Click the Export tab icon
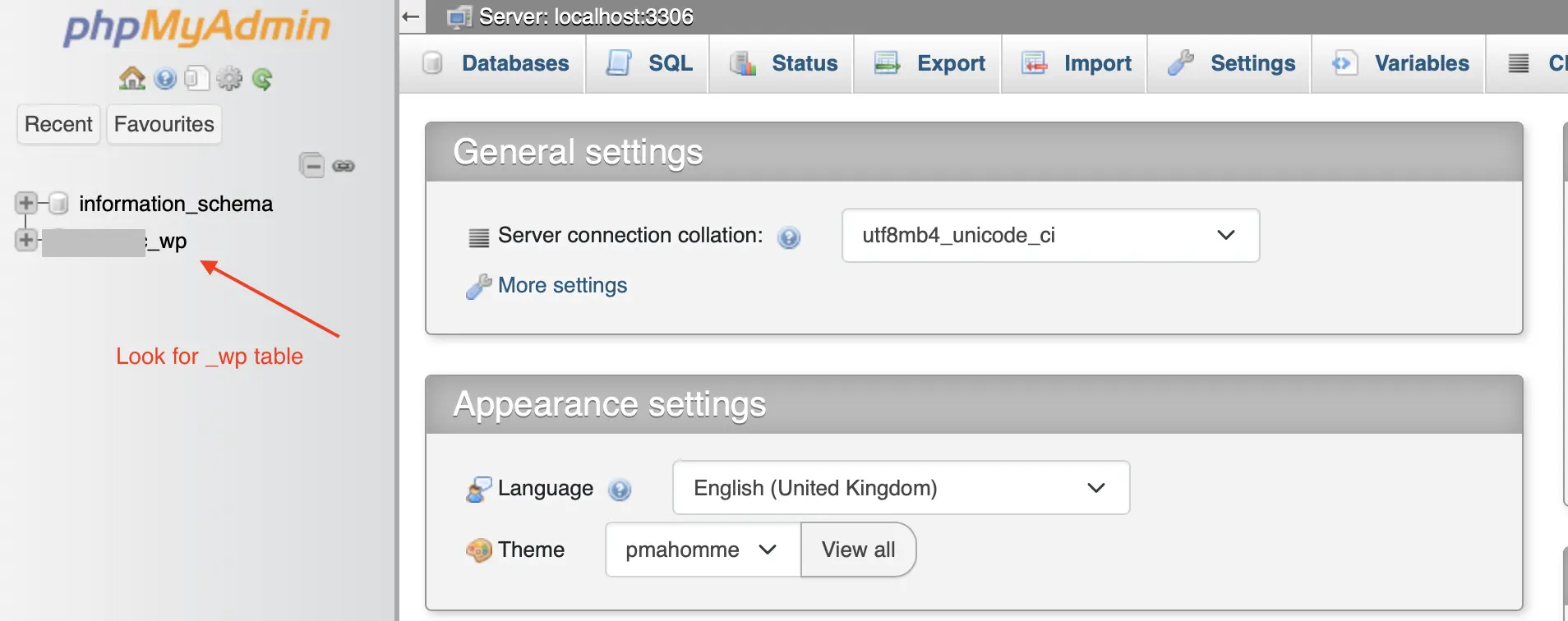The image size is (1568, 621). pos(887,62)
